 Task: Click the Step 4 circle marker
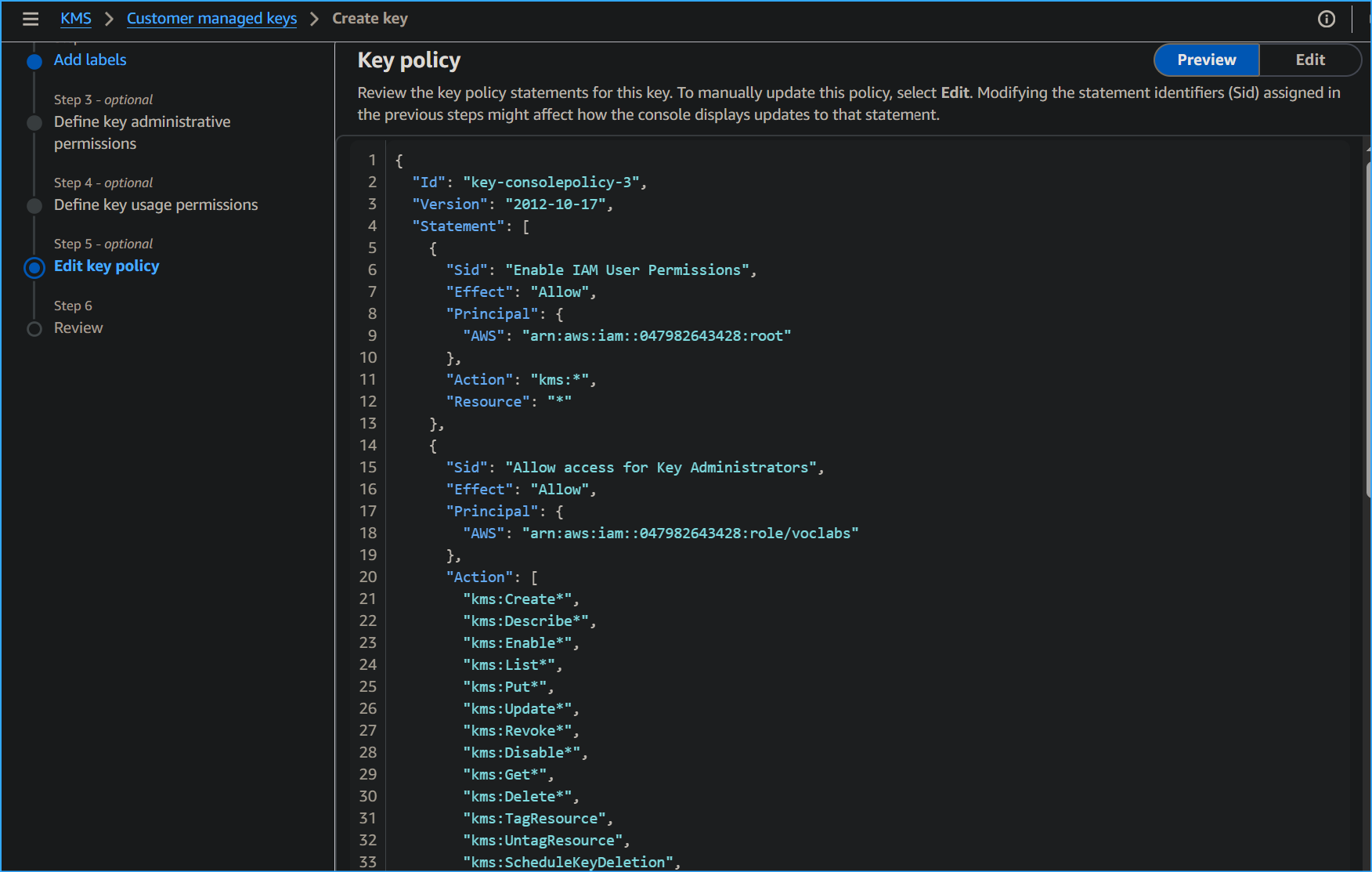click(34, 206)
